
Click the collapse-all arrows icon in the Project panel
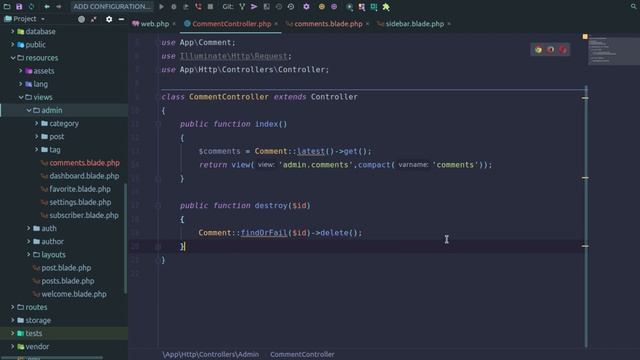(x=94, y=19)
